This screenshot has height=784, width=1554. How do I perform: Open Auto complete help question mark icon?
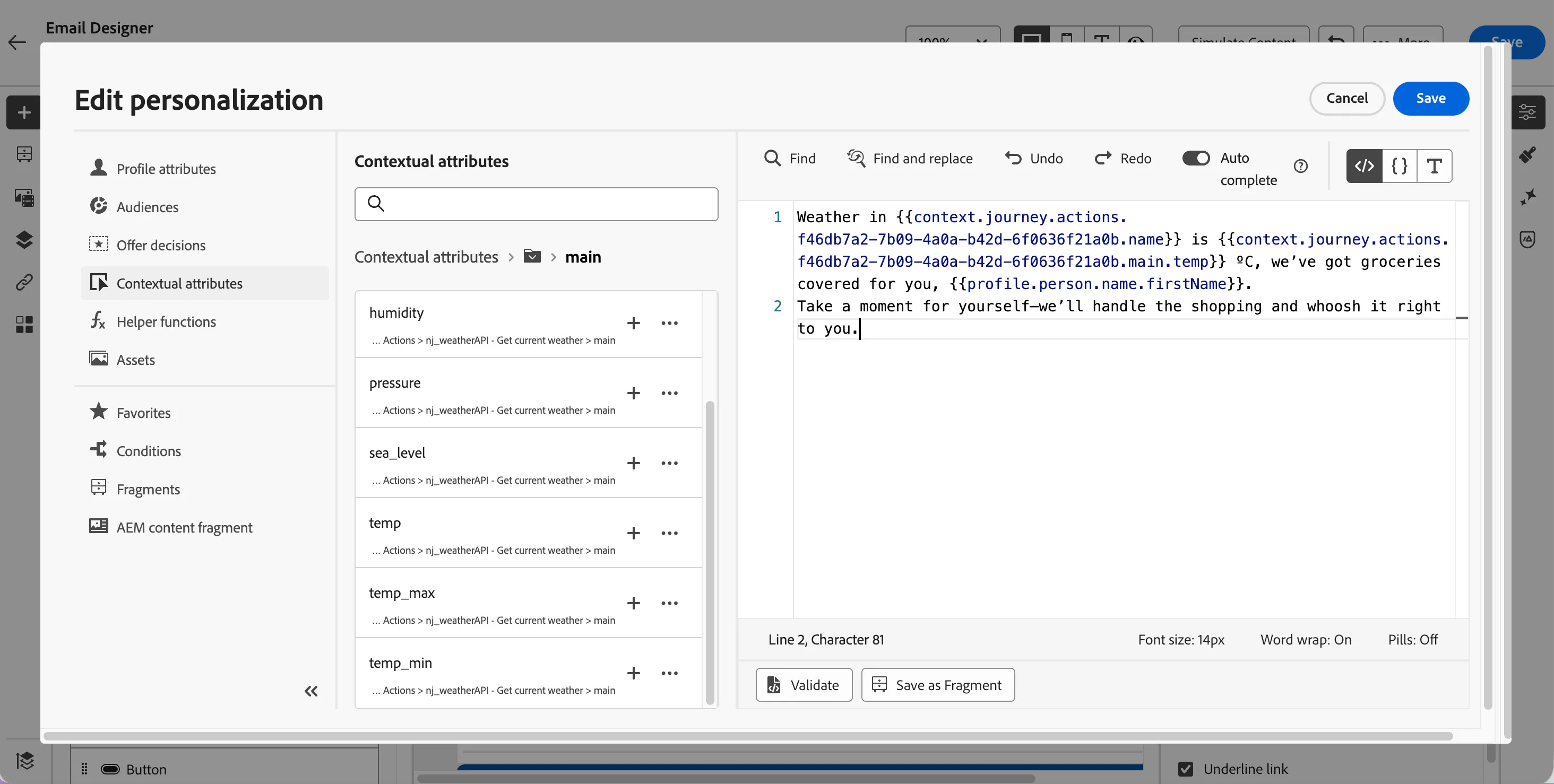(x=1301, y=167)
